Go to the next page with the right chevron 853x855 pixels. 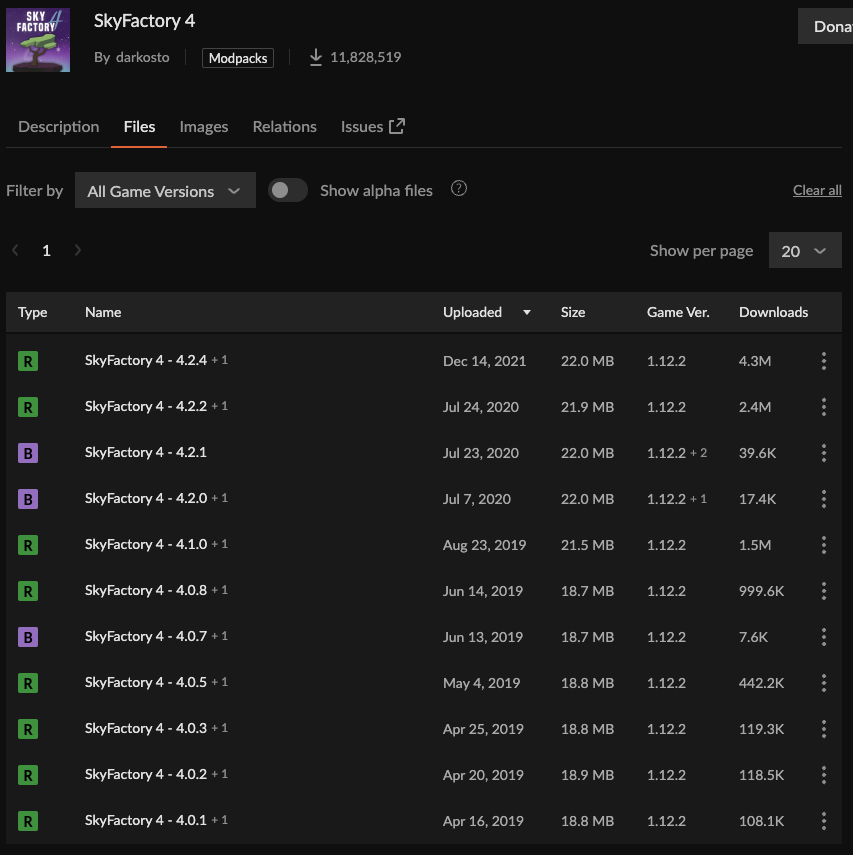point(77,250)
